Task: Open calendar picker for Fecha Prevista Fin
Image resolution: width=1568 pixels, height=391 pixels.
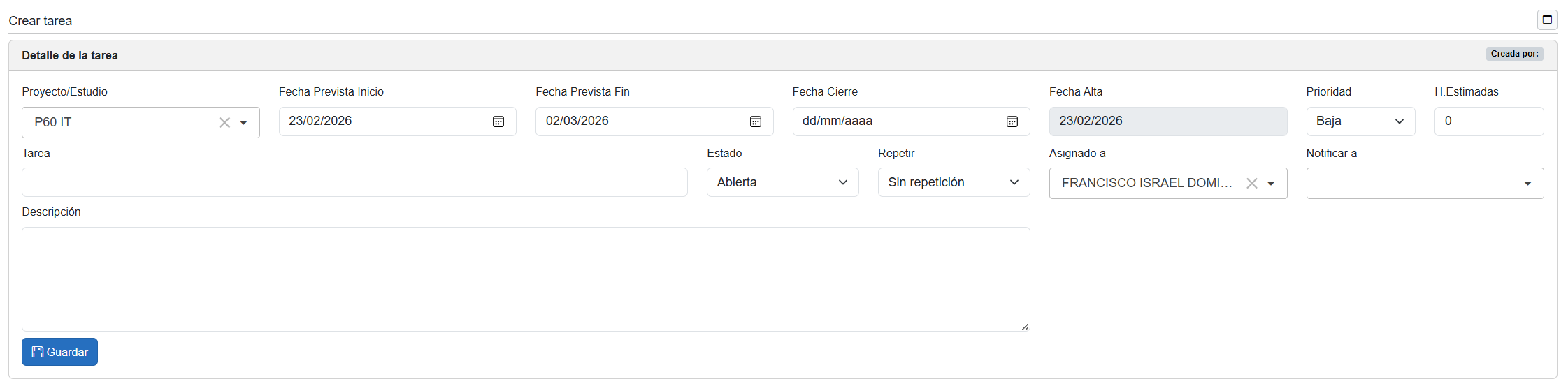Action: 755,121
